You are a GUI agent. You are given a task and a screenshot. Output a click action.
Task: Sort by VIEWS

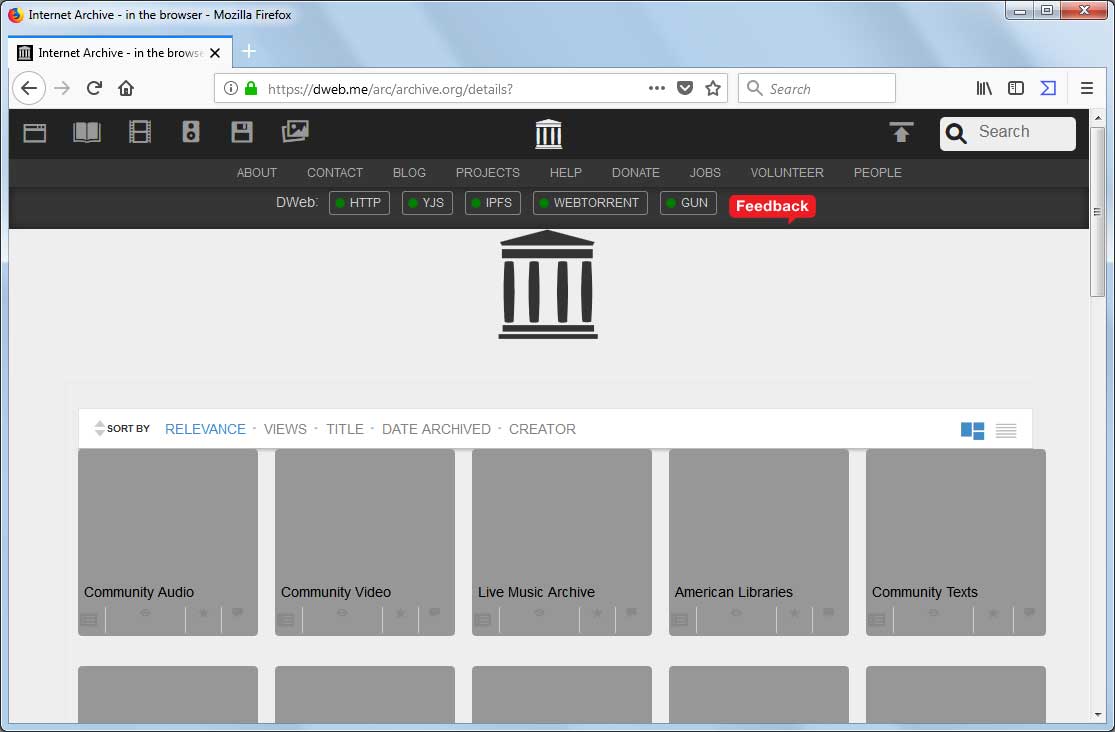[x=285, y=429]
